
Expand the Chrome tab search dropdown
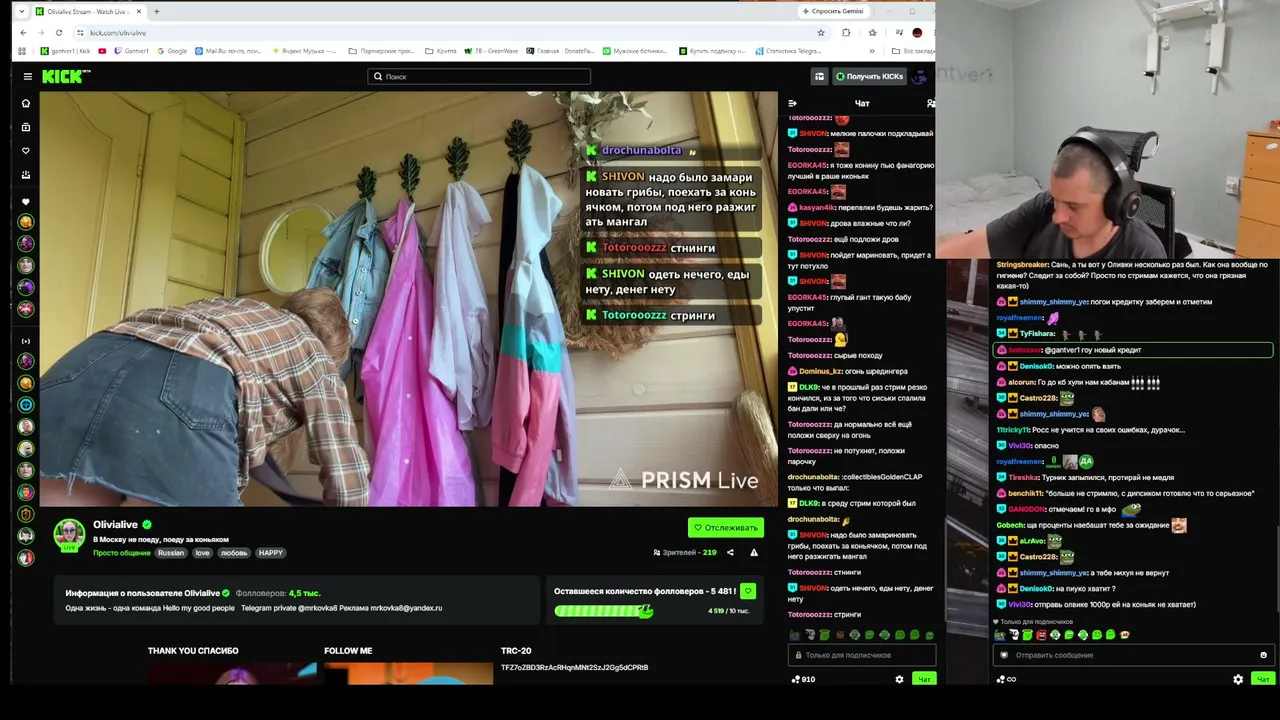22,11
